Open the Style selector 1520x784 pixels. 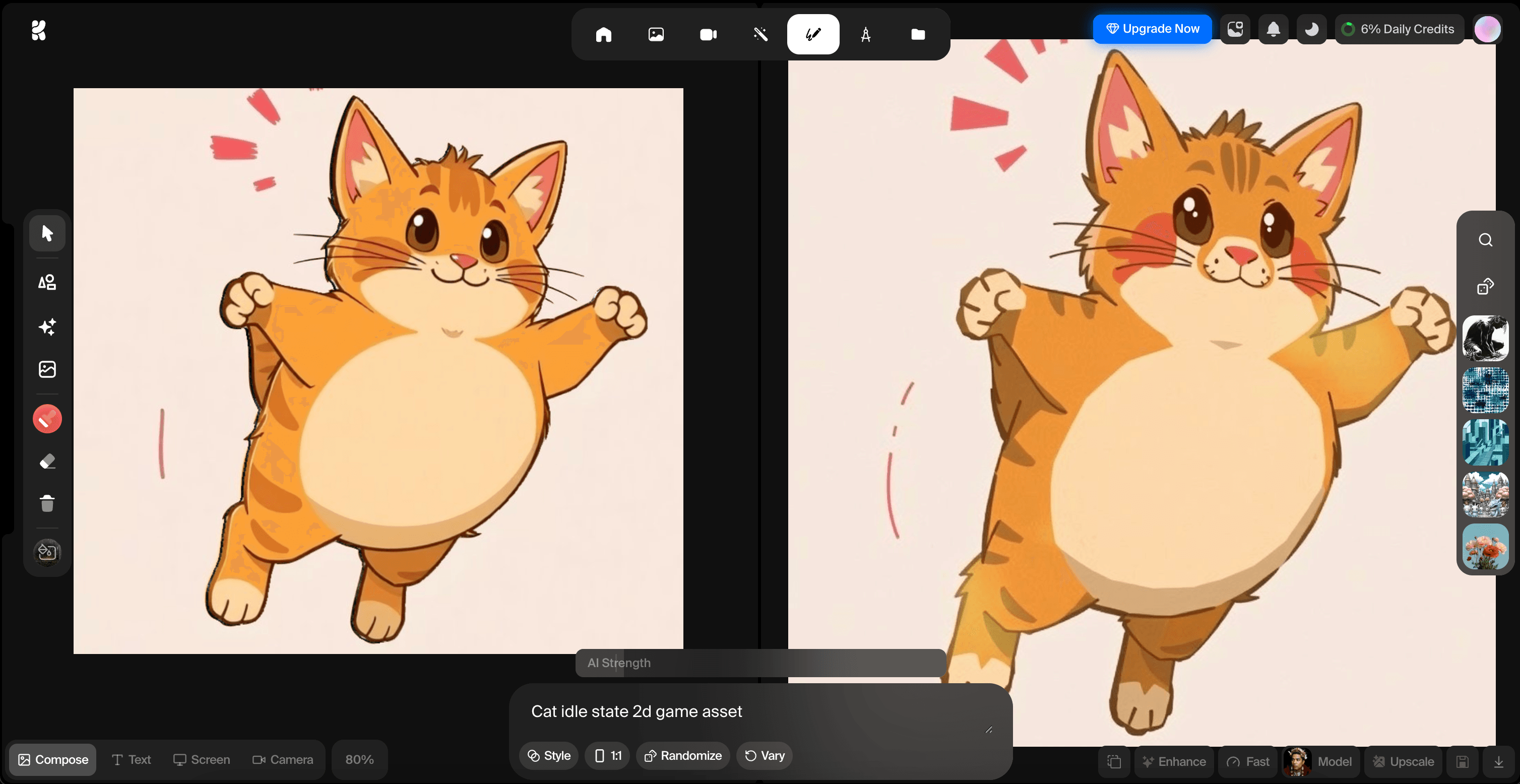click(549, 756)
